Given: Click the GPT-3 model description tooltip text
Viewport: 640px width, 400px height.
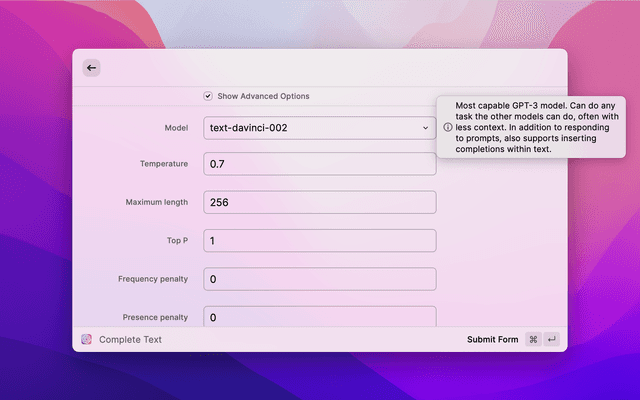Looking at the screenshot, I should (x=537, y=127).
